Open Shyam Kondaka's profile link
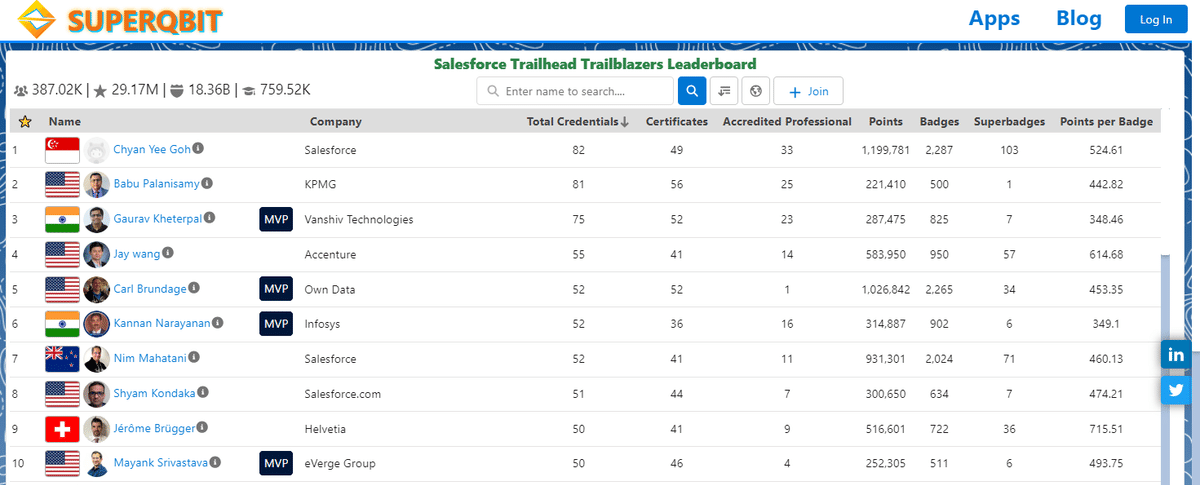1200x485 pixels. point(154,394)
